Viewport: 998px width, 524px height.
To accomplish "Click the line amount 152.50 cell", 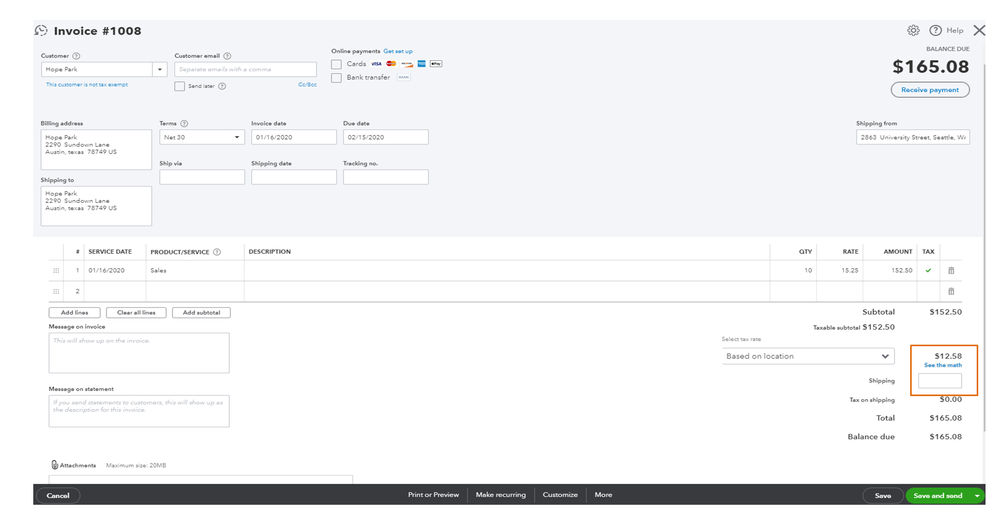I will point(890,271).
